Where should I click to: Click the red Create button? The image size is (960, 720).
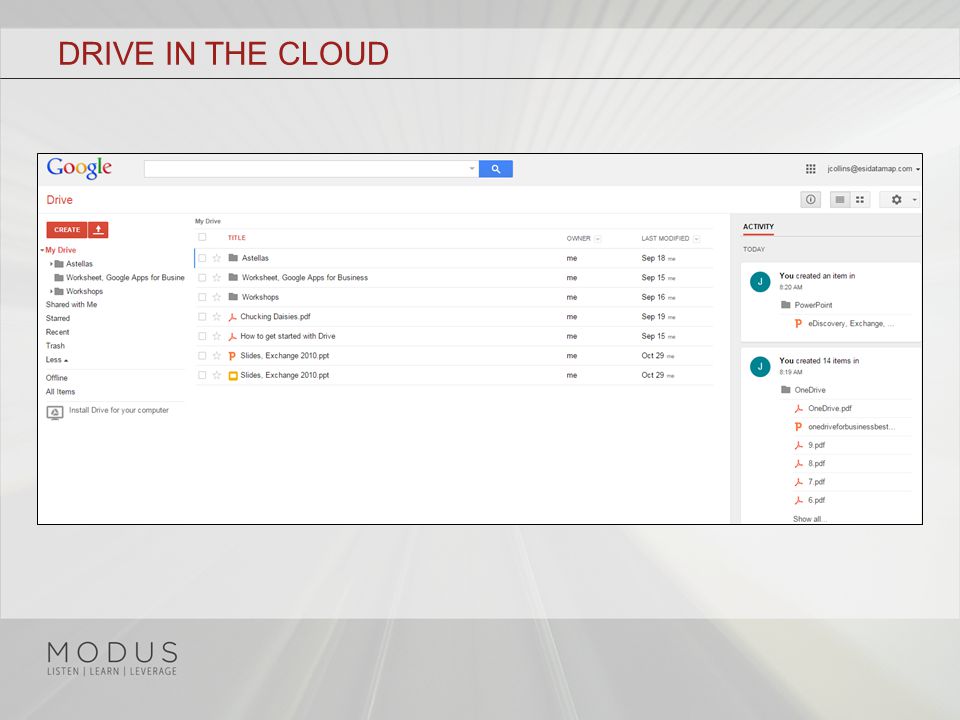pos(67,230)
